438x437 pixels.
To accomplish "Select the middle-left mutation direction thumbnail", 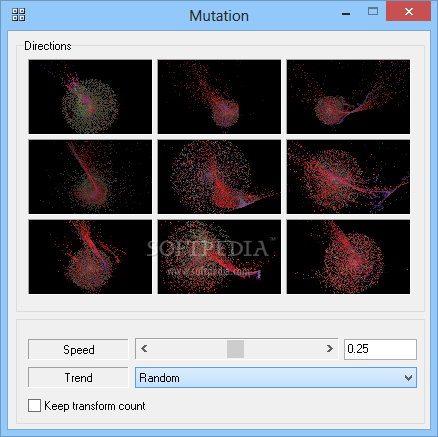I will click(x=90, y=177).
